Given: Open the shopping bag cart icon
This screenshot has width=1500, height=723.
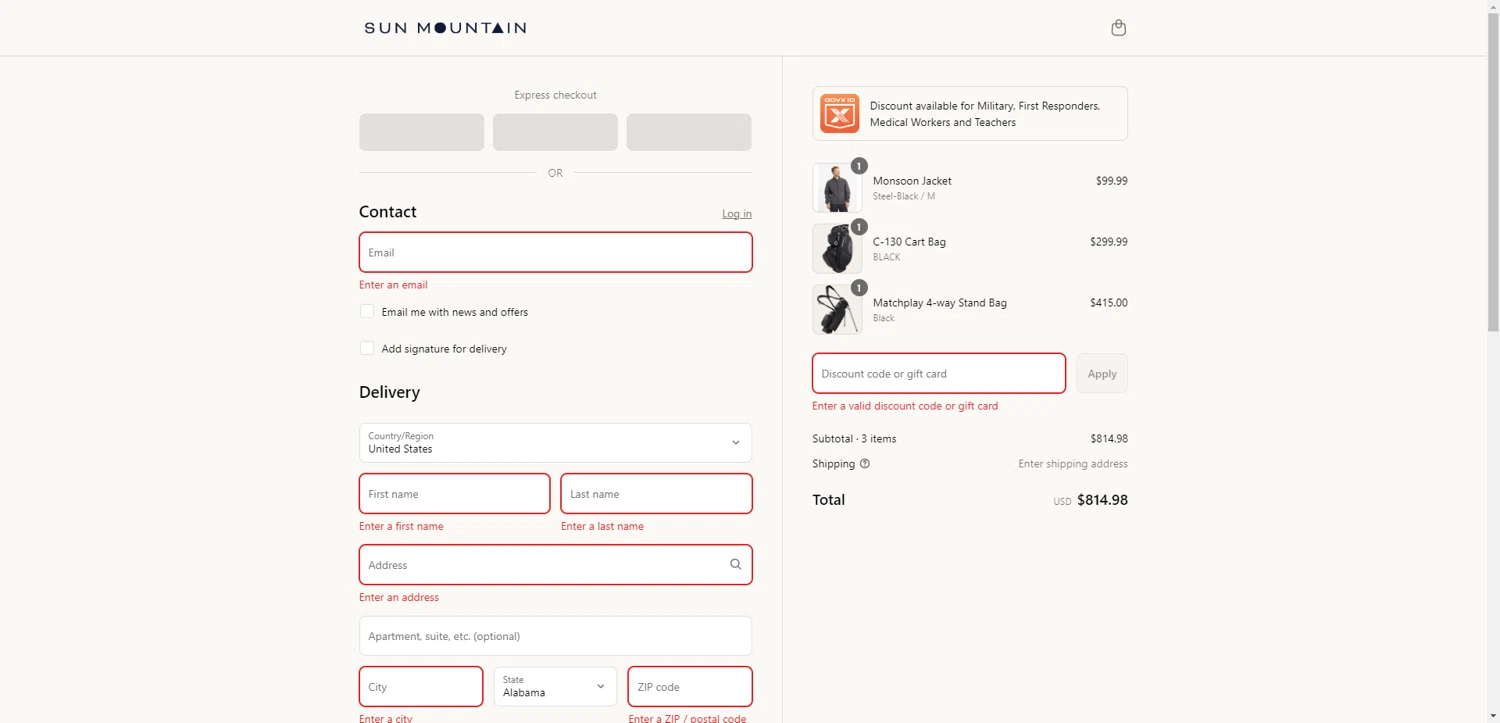Looking at the screenshot, I should click(x=1118, y=28).
